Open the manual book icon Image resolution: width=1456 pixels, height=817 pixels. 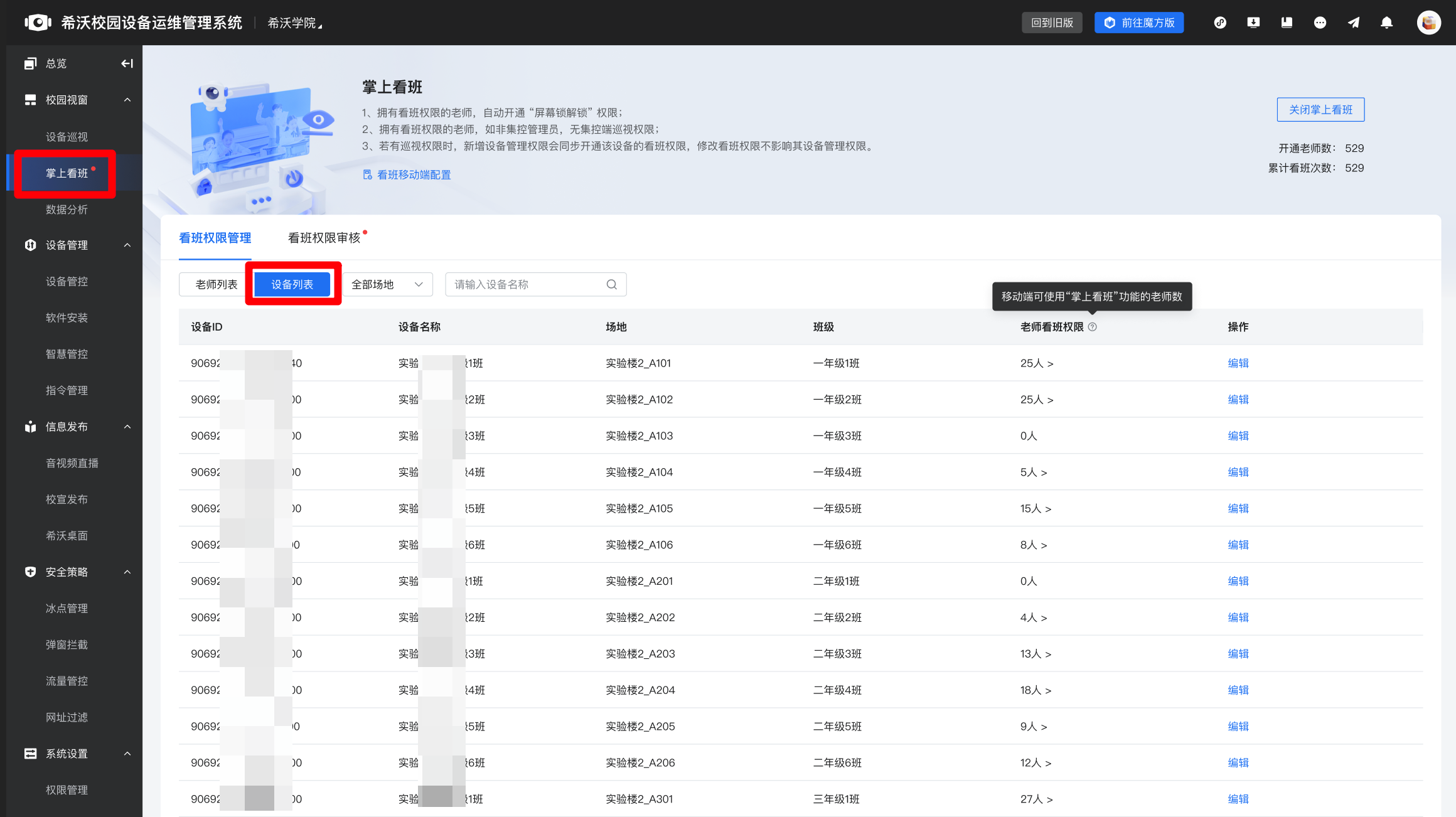[1287, 23]
